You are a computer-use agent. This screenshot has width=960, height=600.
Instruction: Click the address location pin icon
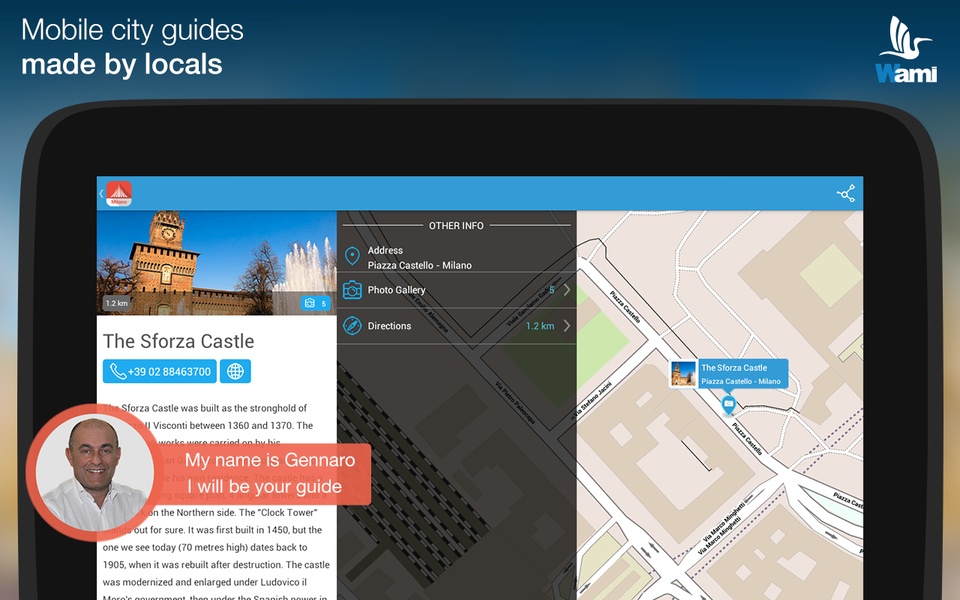pyautogui.click(x=352, y=256)
